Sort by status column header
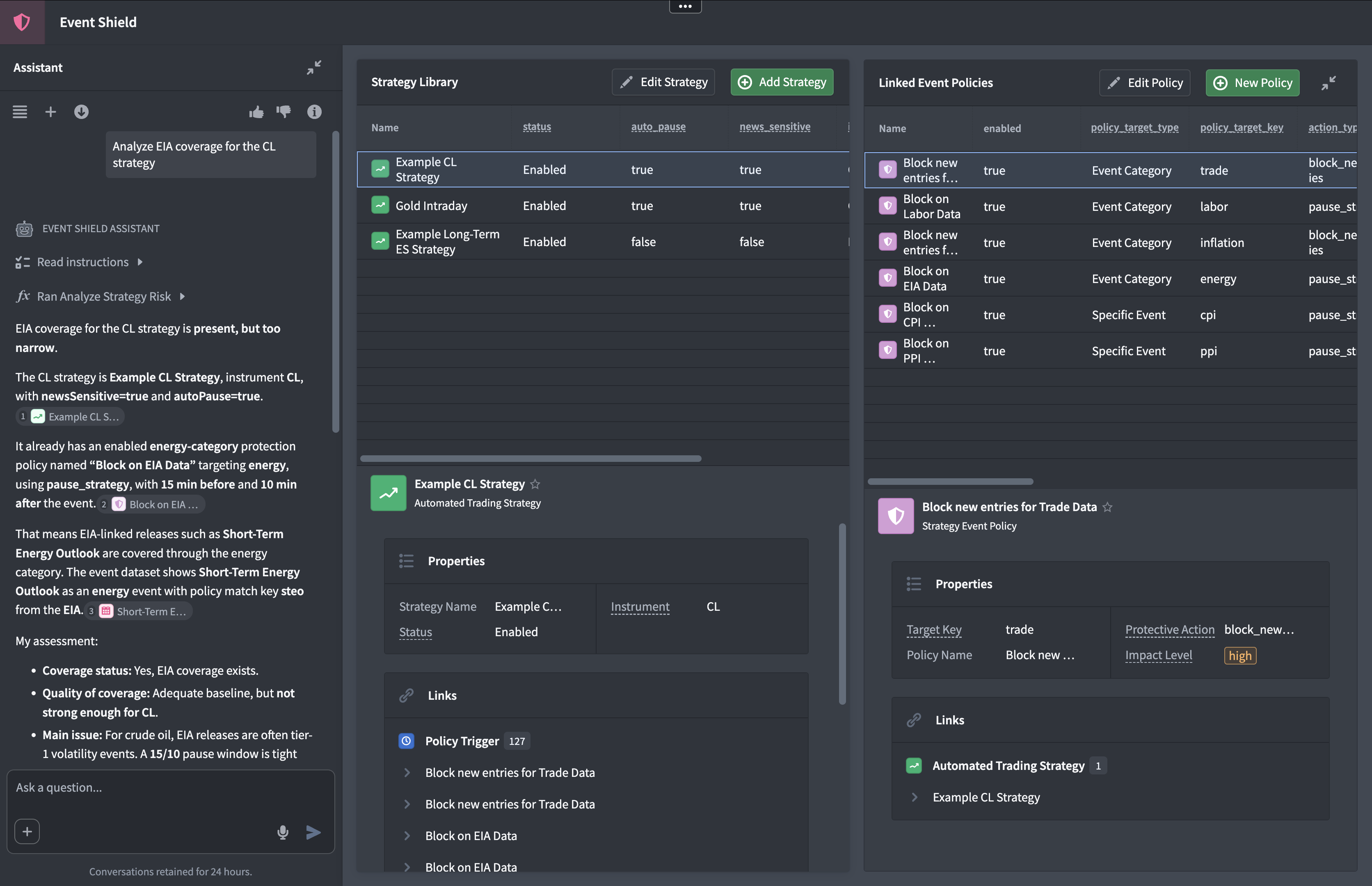Image resolution: width=1372 pixels, height=886 pixels. (x=537, y=127)
